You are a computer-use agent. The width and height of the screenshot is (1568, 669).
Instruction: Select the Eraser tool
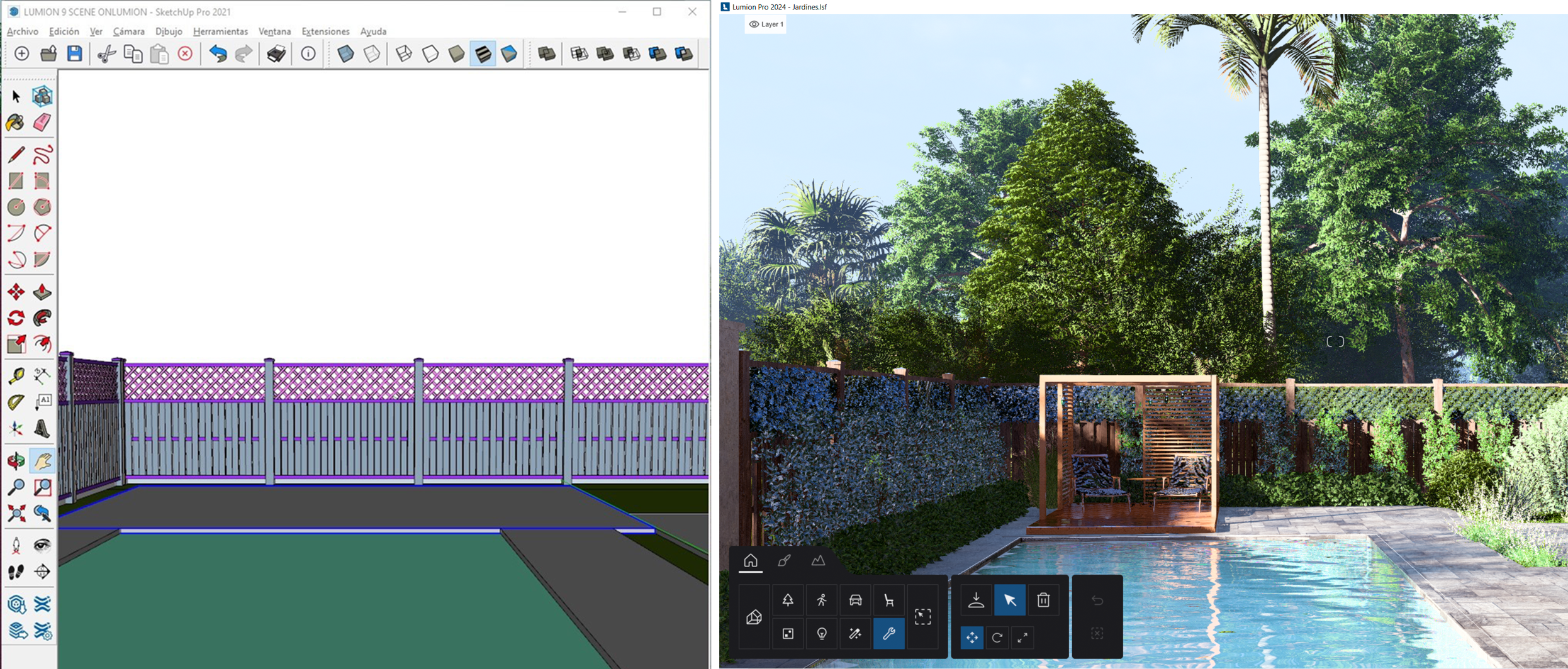click(x=41, y=123)
